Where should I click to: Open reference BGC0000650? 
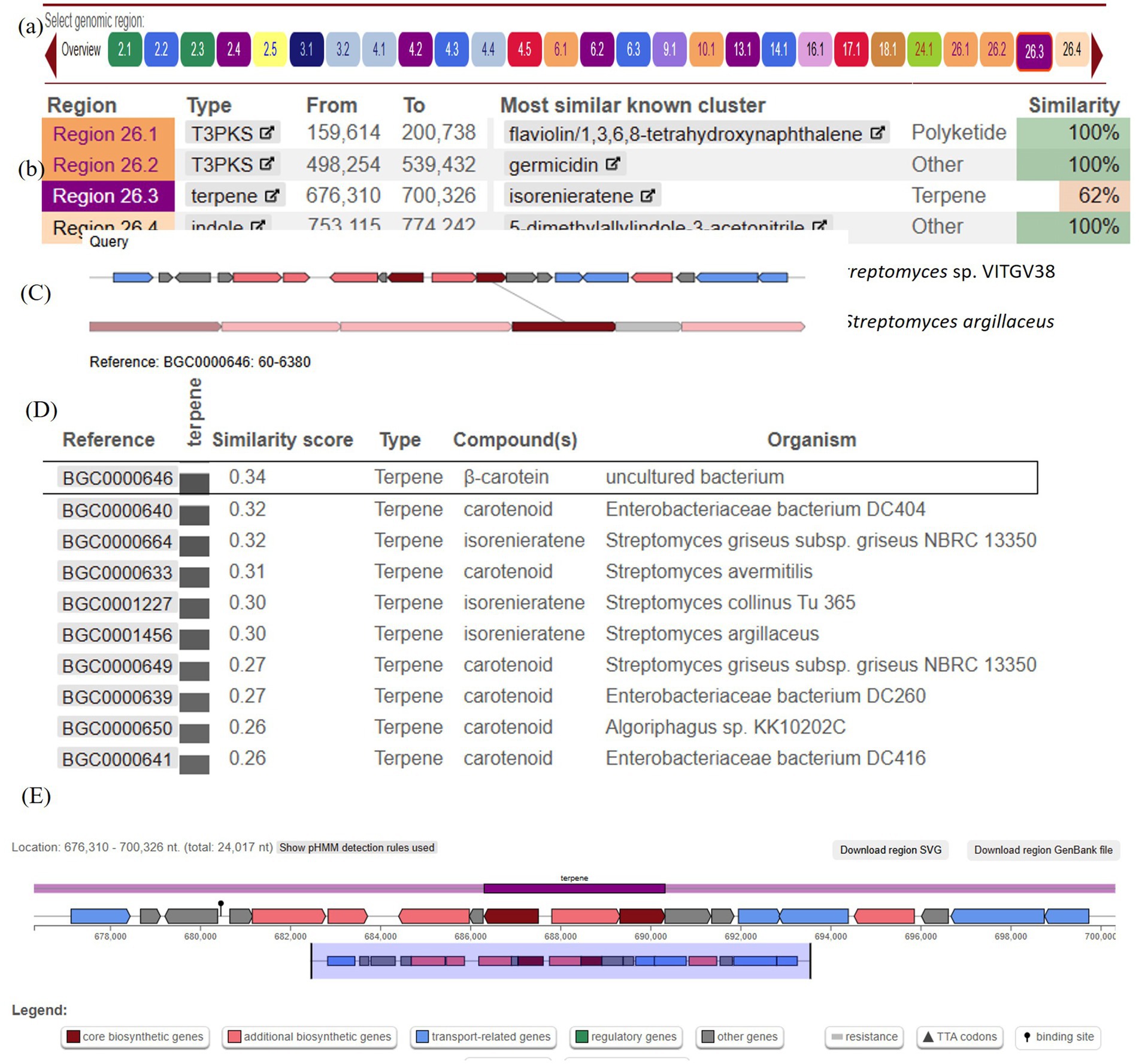tap(118, 728)
